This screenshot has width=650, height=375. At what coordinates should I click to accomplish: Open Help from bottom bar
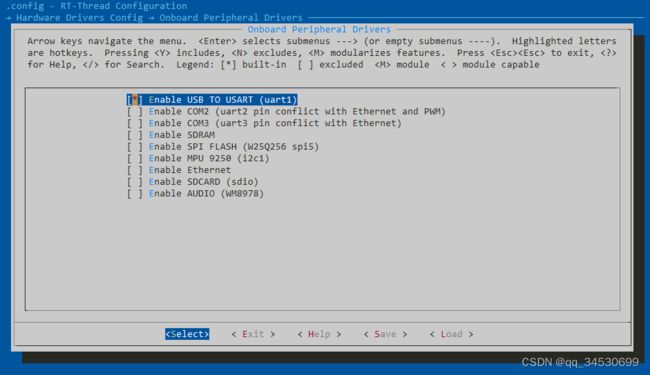(x=319, y=334)
